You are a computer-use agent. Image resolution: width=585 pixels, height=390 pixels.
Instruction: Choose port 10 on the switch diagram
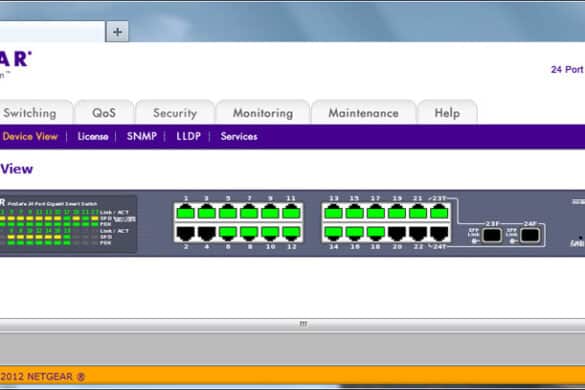[x=270, y=233]
